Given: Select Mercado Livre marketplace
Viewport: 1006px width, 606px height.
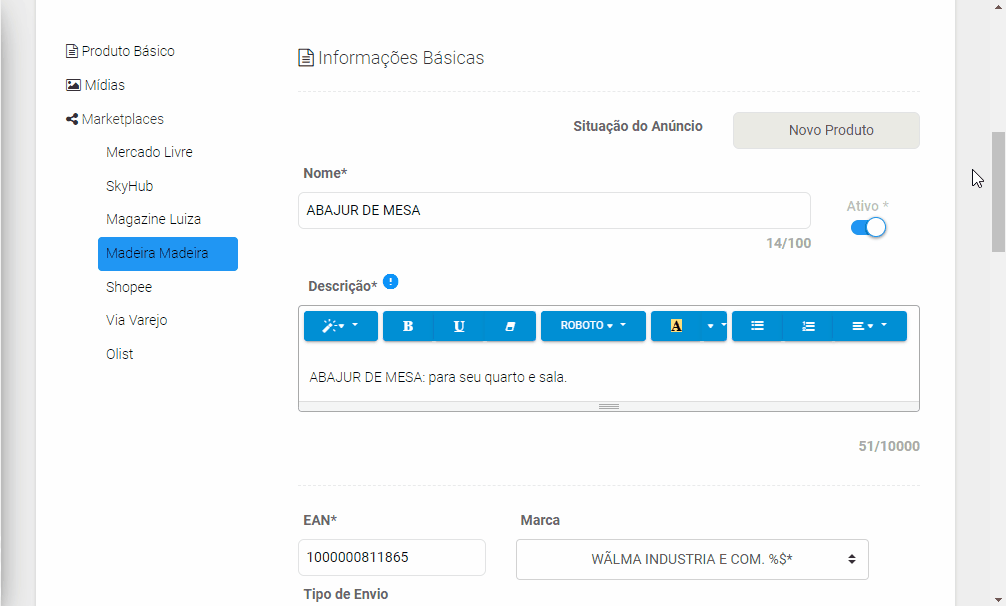Looking at the screenshot, I should click(x=149, y=152).
